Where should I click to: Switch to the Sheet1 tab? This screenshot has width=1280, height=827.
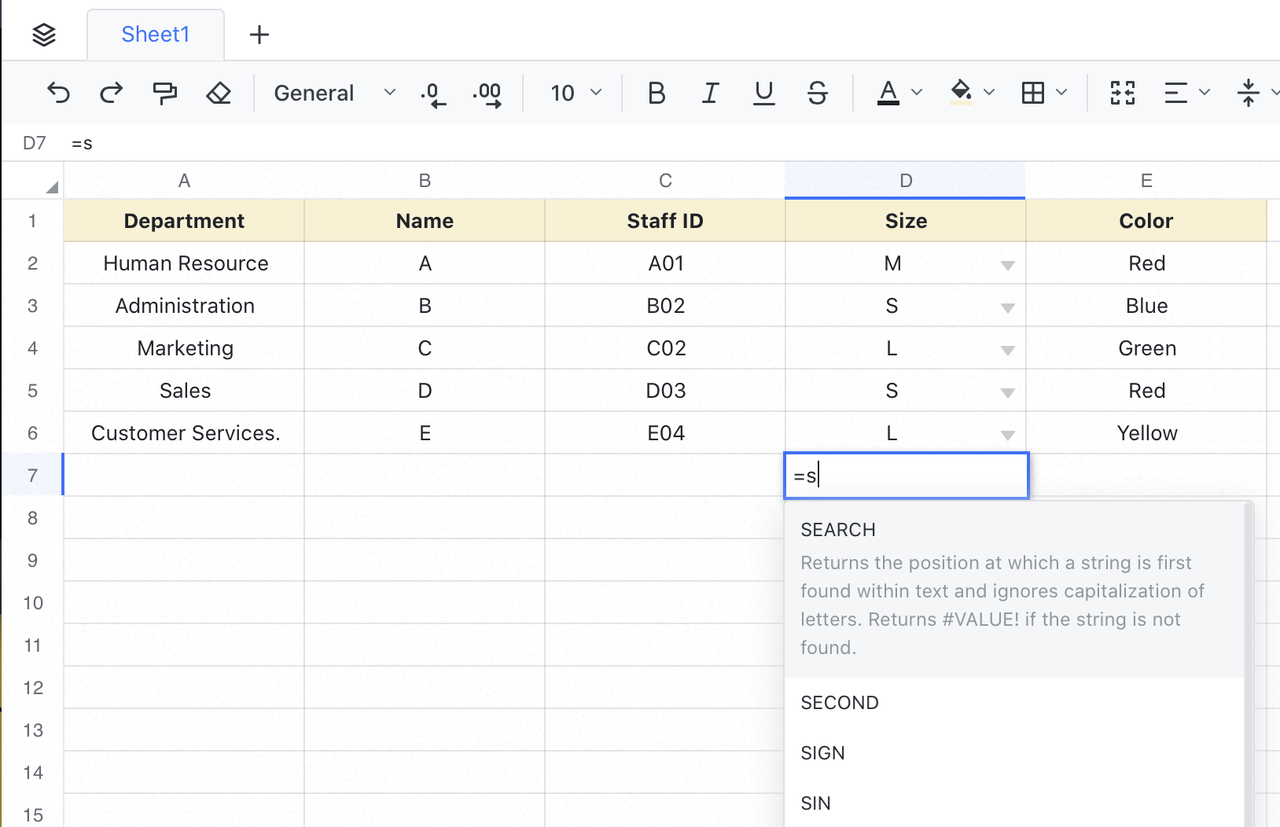click(x=155, y=35)
